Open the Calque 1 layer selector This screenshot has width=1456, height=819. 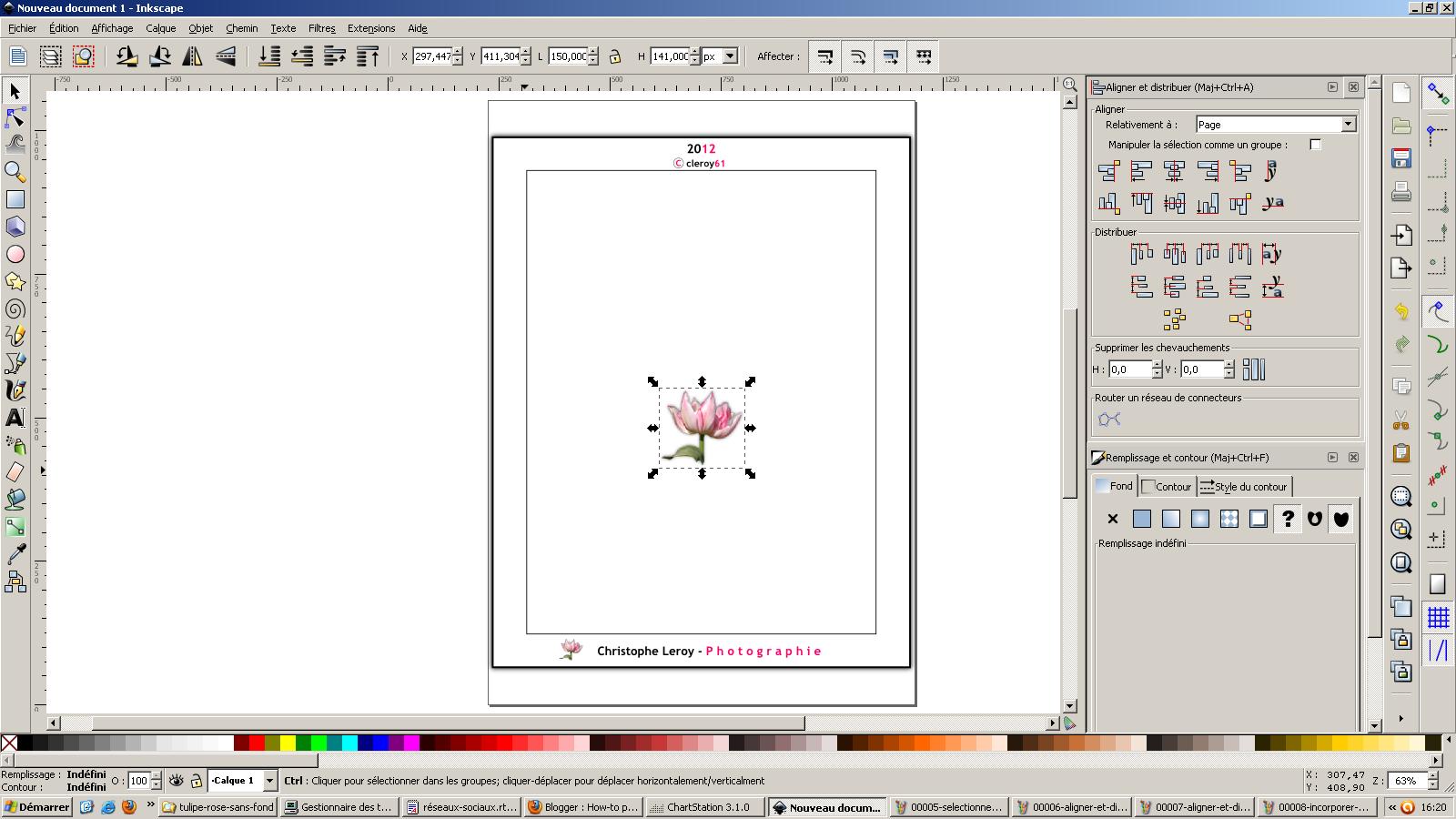click(x=268, y=781)
